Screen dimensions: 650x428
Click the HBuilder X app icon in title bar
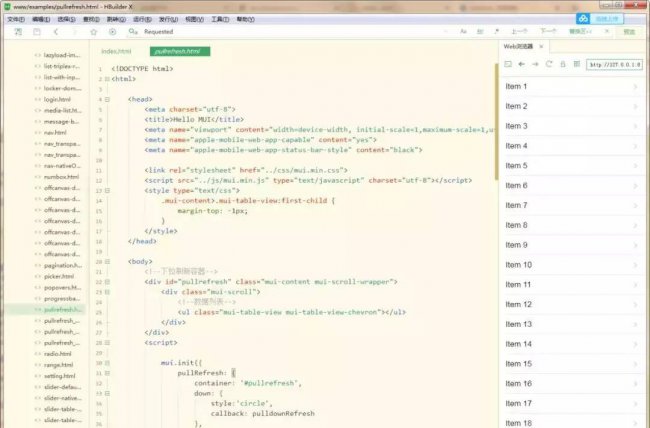[7, 7]
